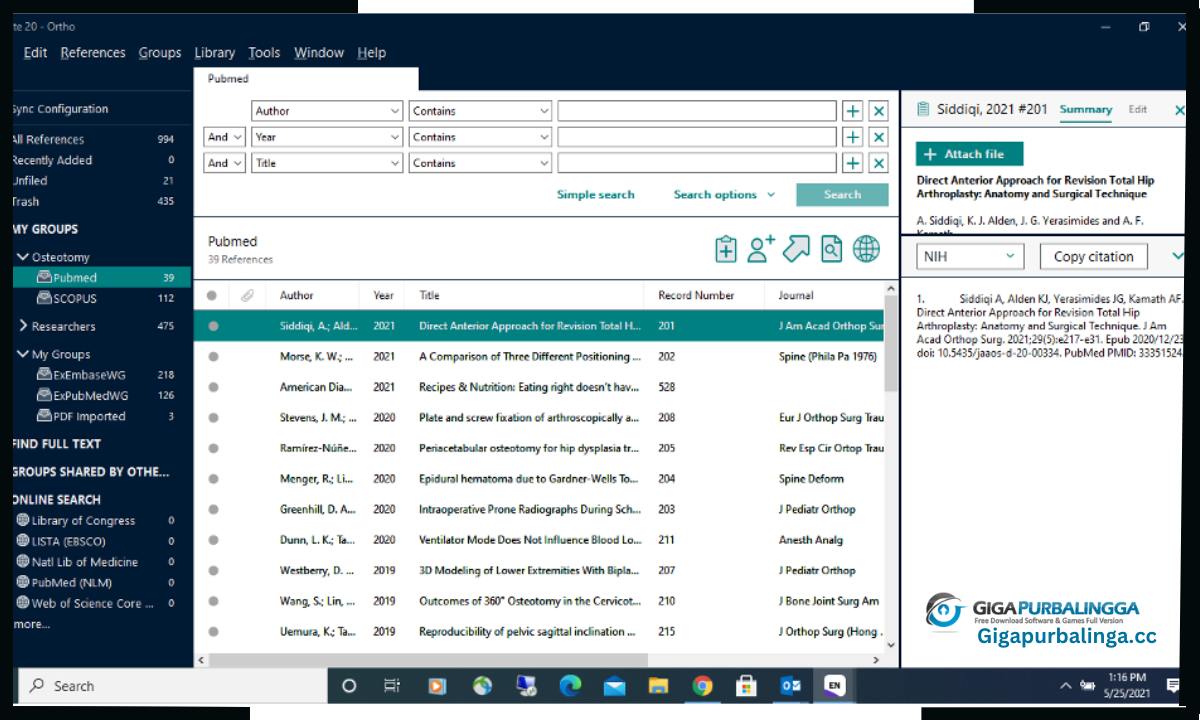This screenshot has width=1200, height=720.
Task: Find full text using document-magnifier icon
Action: pos(831,249)
